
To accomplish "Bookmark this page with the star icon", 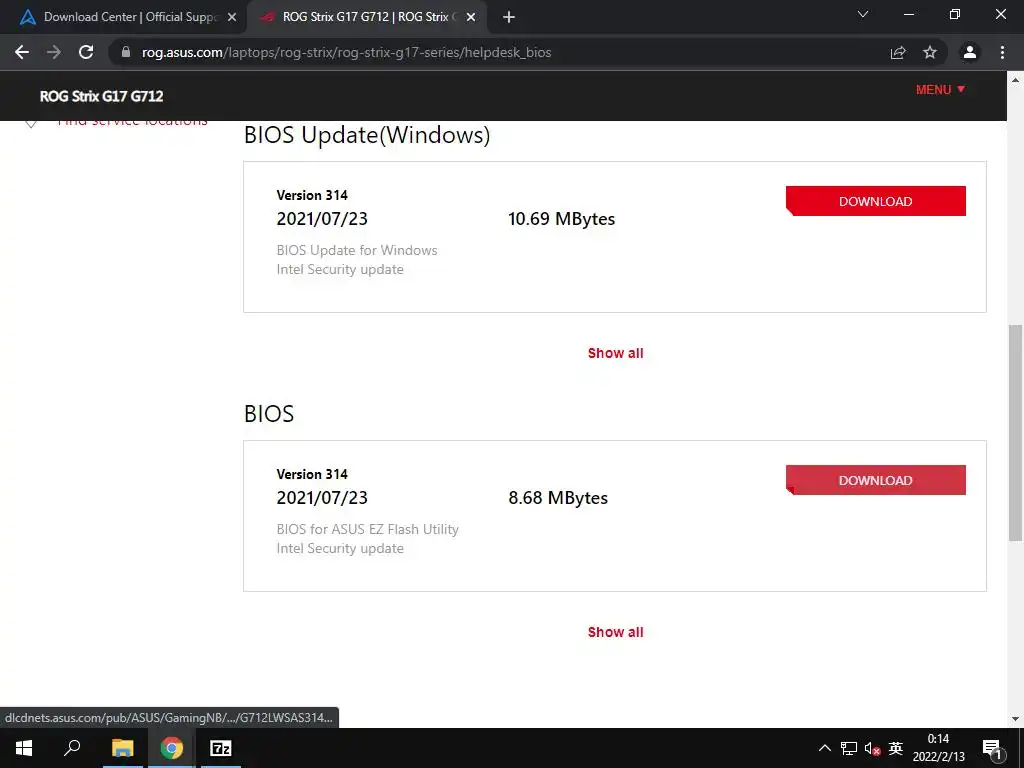I will coord(930,52).
